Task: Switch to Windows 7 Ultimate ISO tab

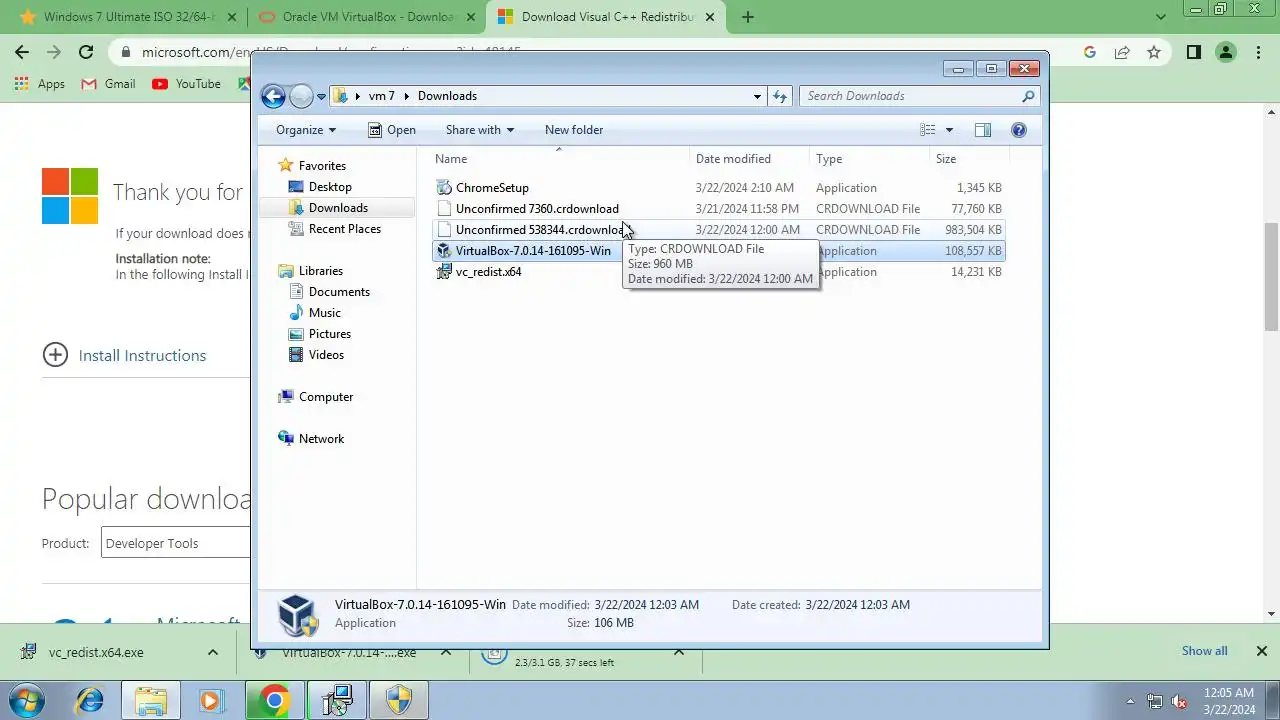Action: [128, 17]
